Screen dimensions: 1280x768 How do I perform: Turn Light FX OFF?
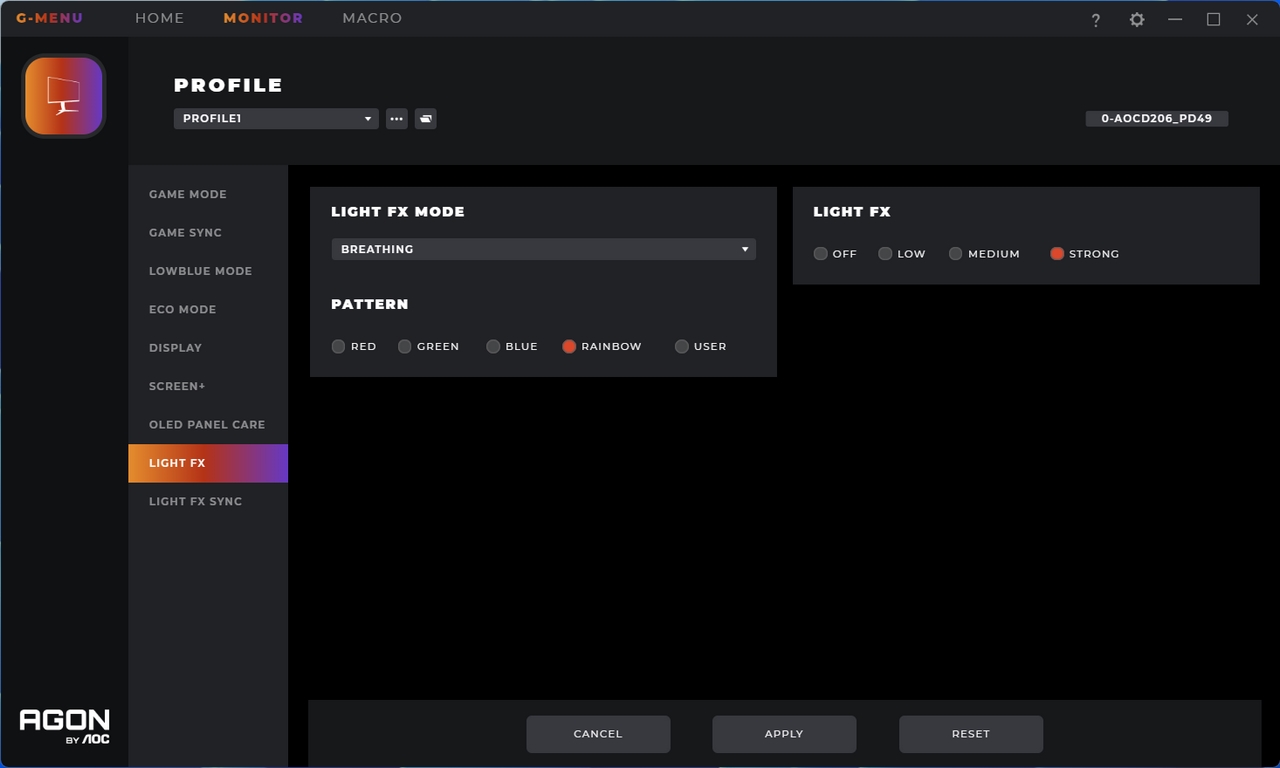[x=821, y=254]
